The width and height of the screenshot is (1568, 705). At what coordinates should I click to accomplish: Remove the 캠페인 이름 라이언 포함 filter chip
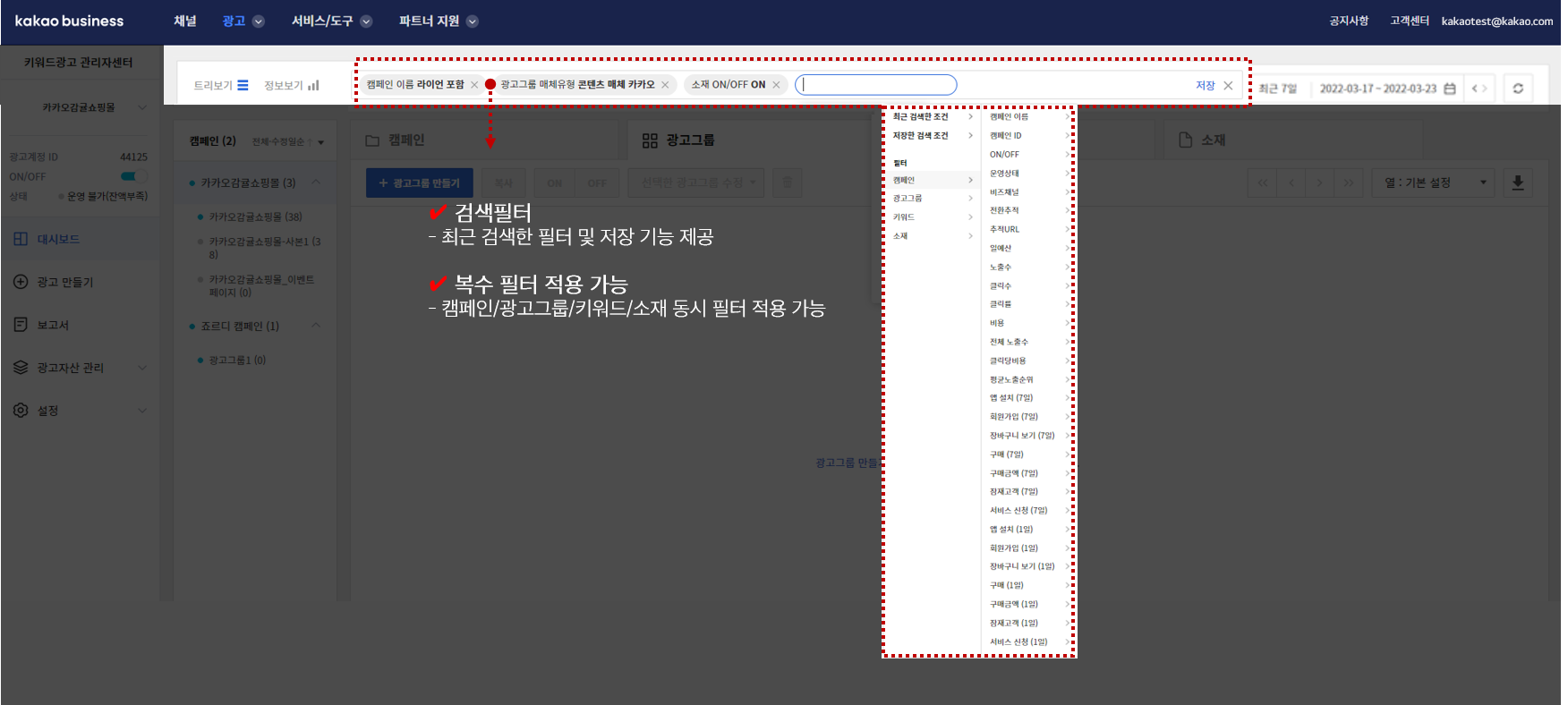[474, 85]
